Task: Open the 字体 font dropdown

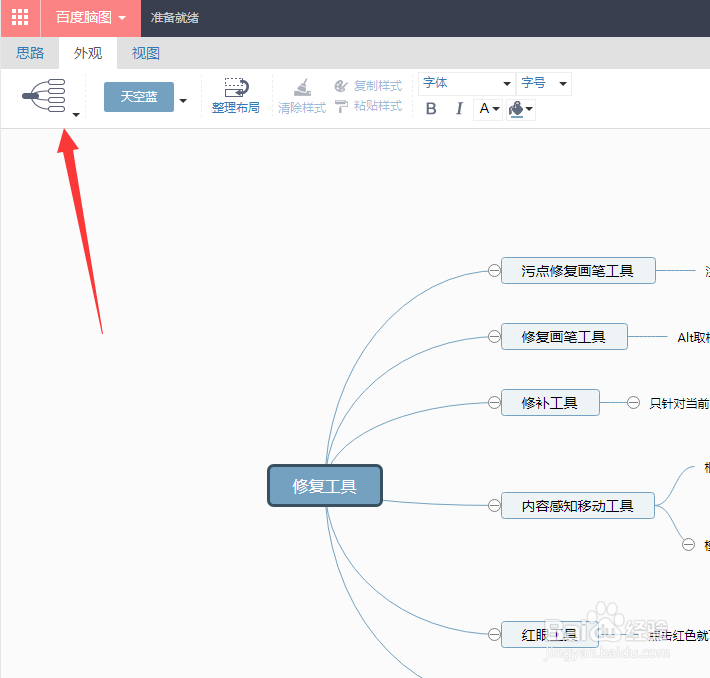Action: pos(466,83)
